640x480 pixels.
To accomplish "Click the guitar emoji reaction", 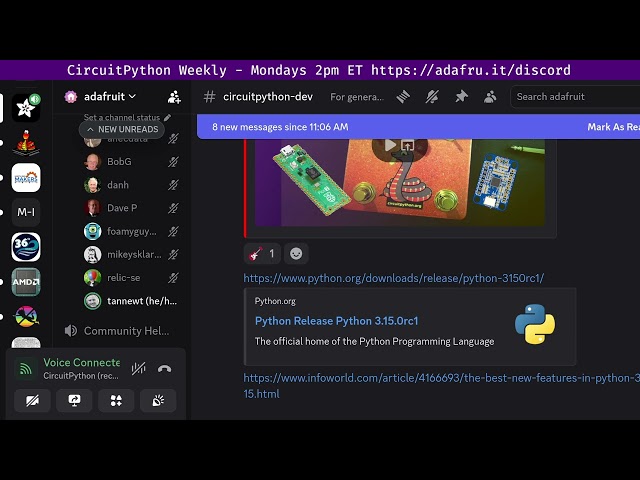I will point(262,254).
